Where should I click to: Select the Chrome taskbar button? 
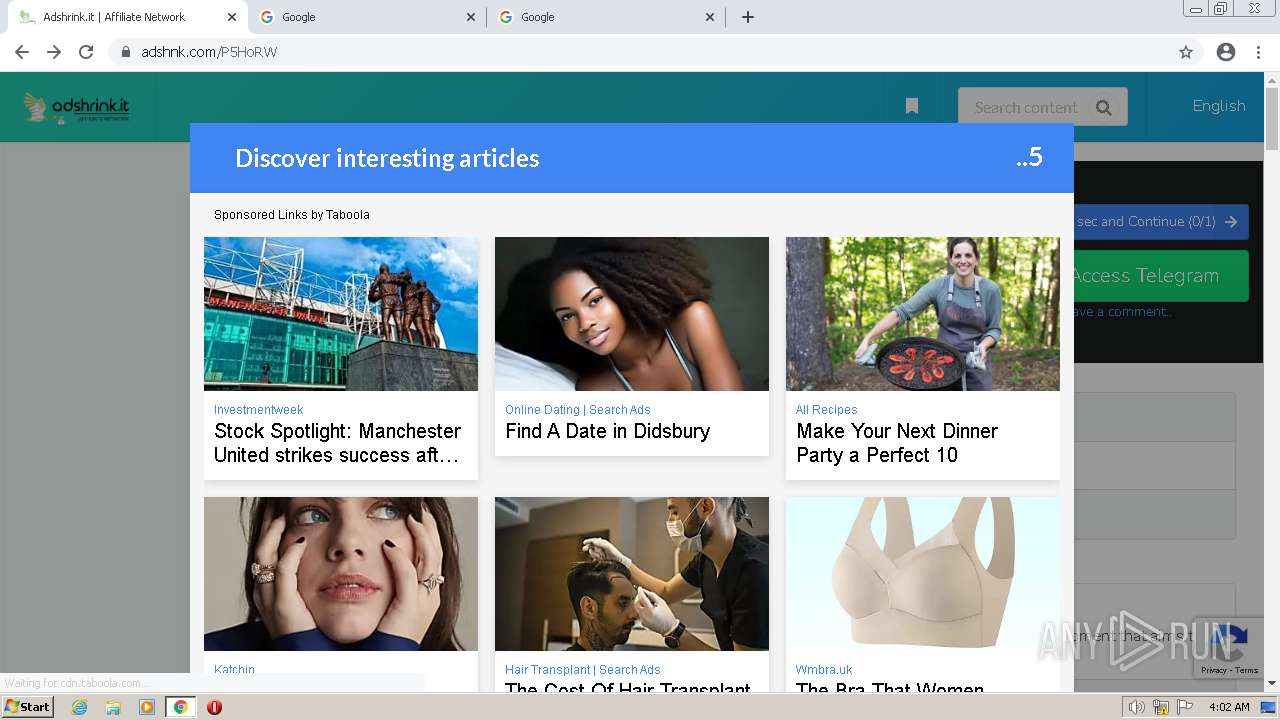click(181, 707)
